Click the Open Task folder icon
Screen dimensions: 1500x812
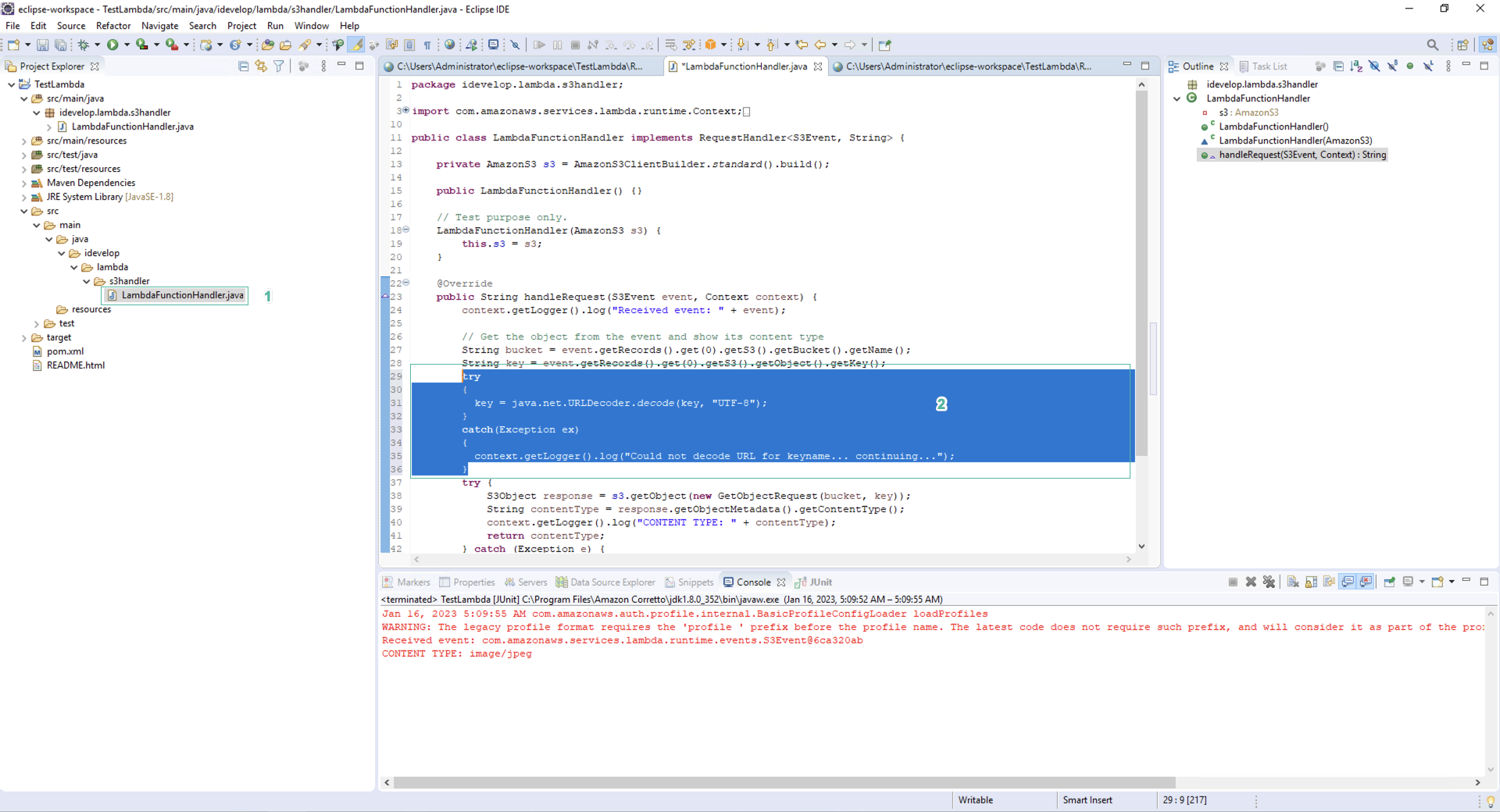coord(286,45)
